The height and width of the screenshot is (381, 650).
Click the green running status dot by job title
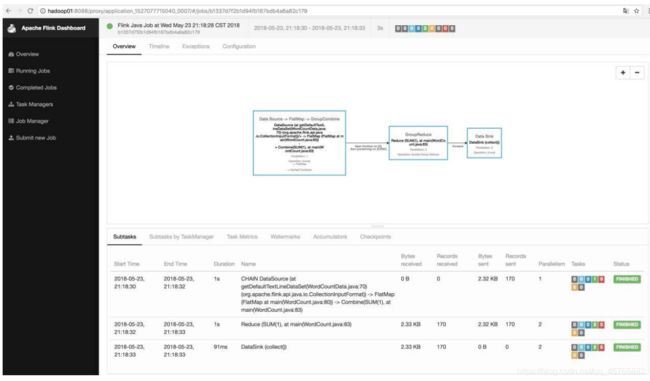pyautogui.click(x=110, y=26)
